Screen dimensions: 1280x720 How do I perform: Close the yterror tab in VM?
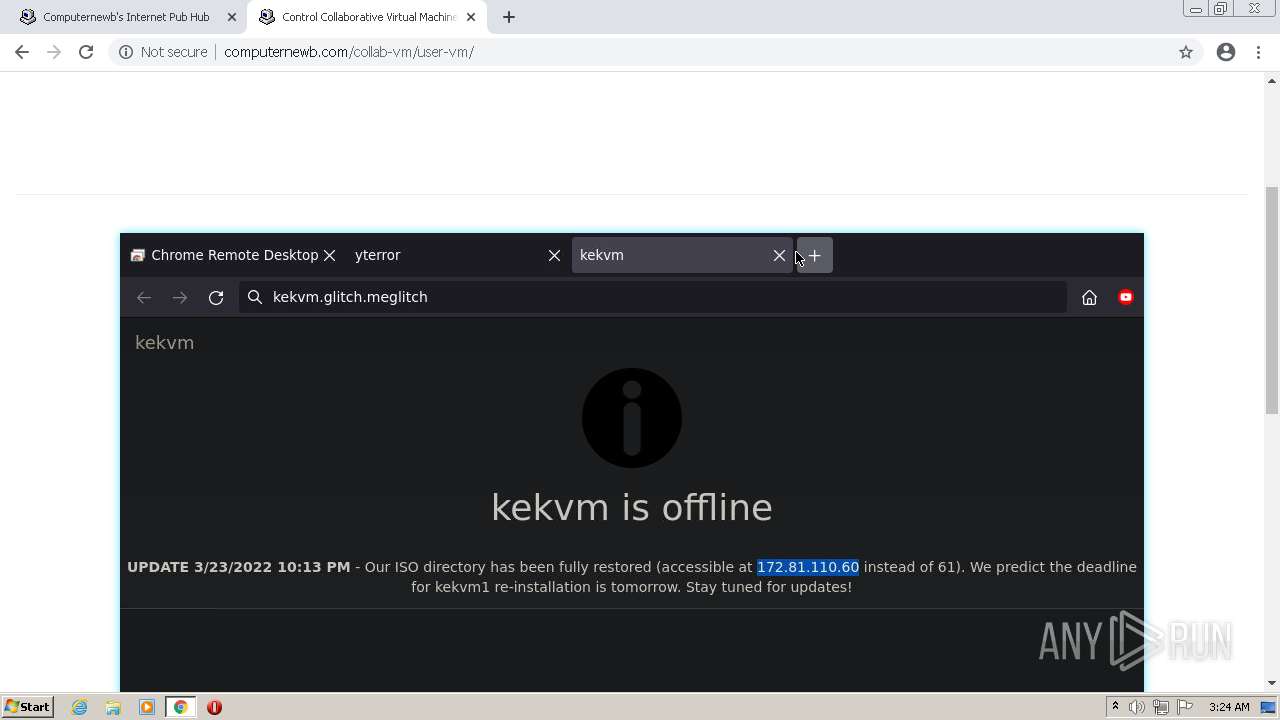coord(554,255)
